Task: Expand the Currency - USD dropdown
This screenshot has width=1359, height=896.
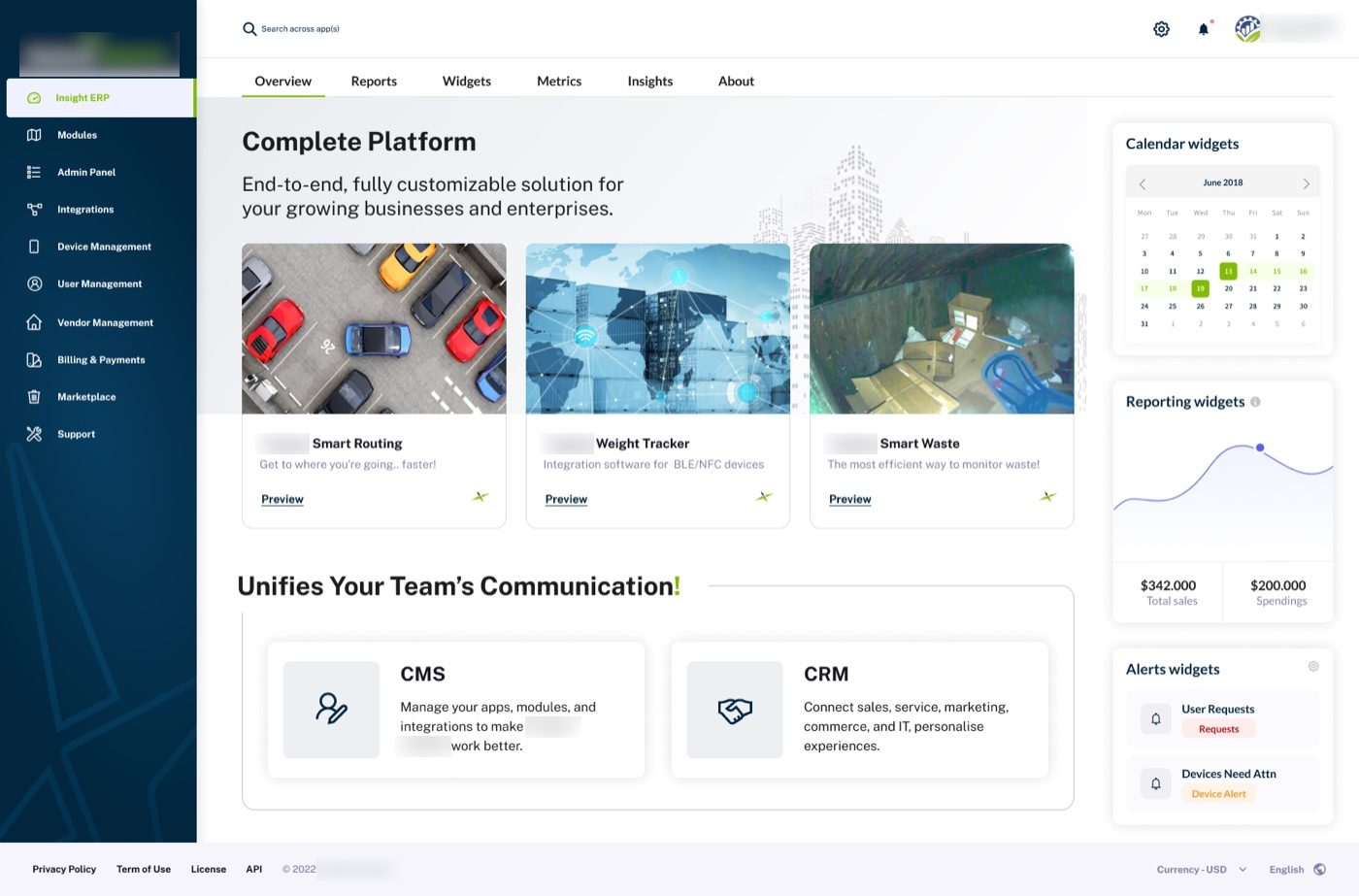Action: [1202, 870]
